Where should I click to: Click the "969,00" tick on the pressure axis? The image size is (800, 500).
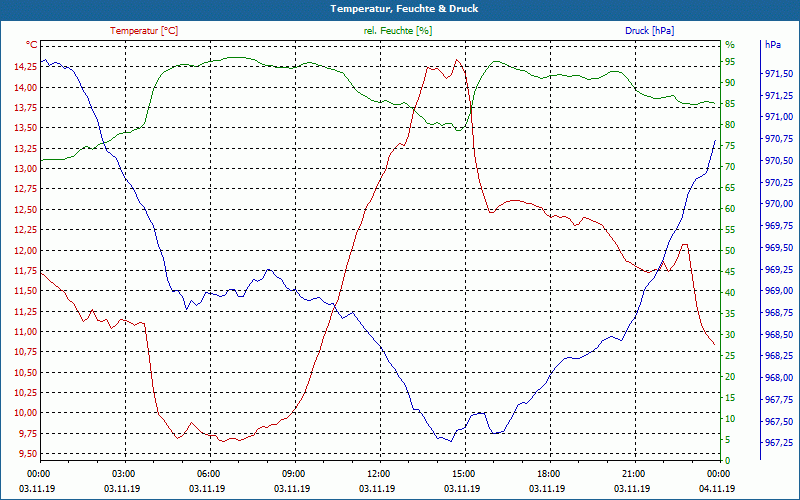point(779,291)
